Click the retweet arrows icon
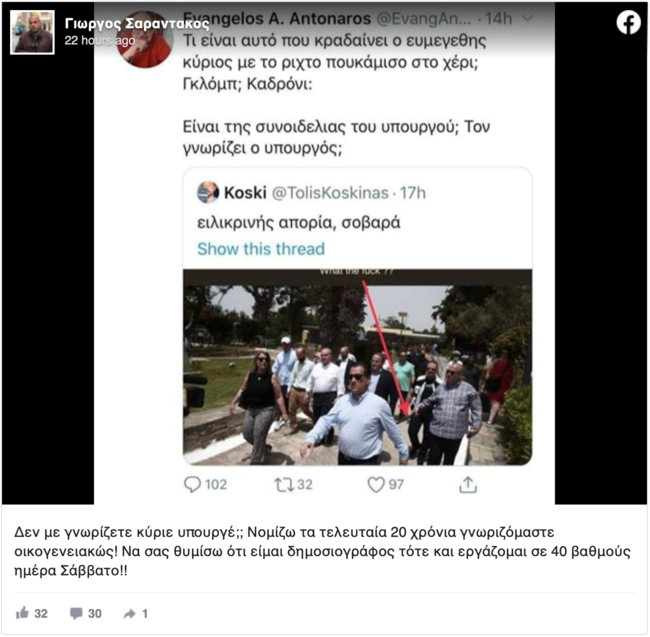Viewport: 650px width, 637px height. pos(284,484)
